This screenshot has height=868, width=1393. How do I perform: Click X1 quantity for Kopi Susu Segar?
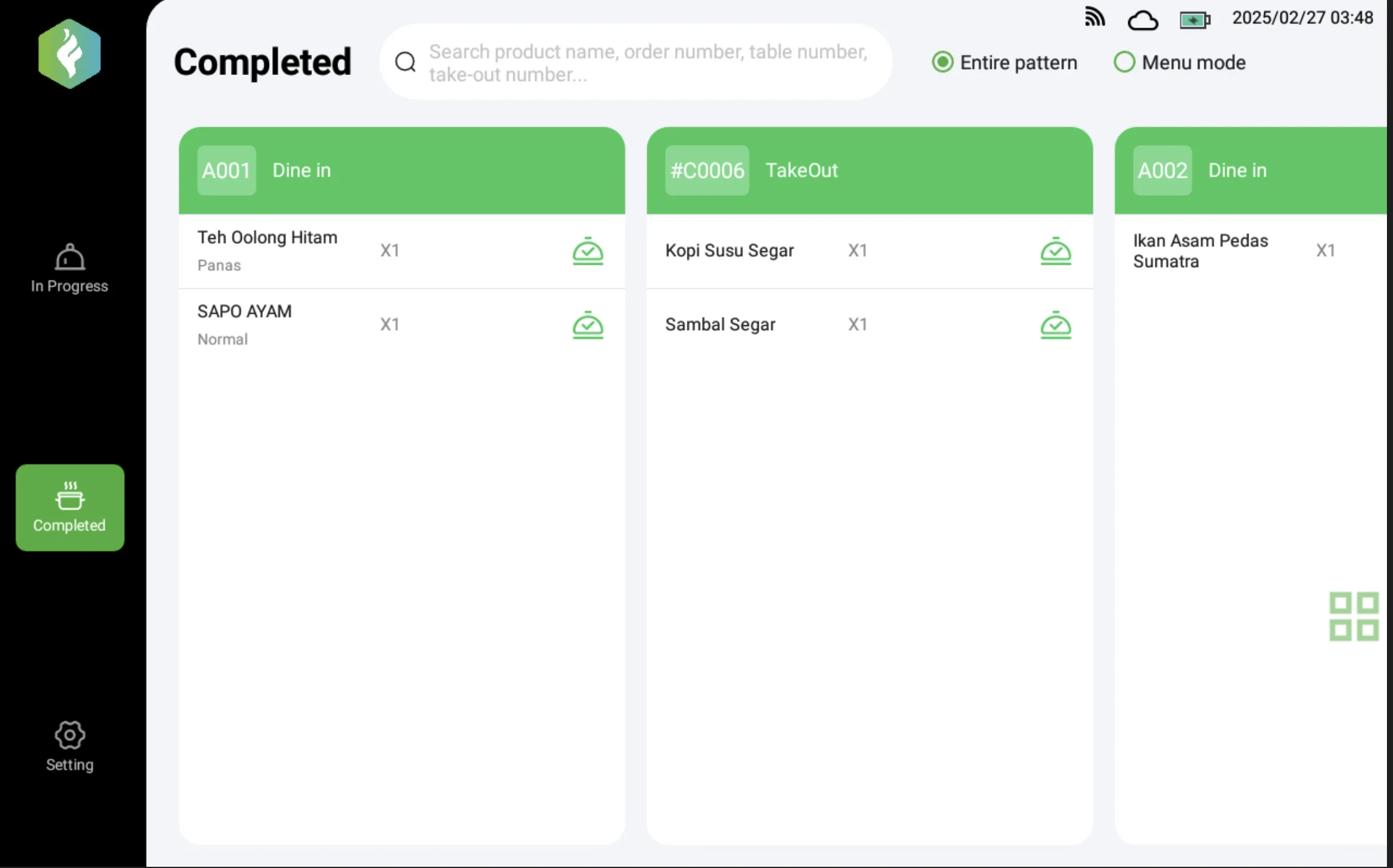point(858,250)
